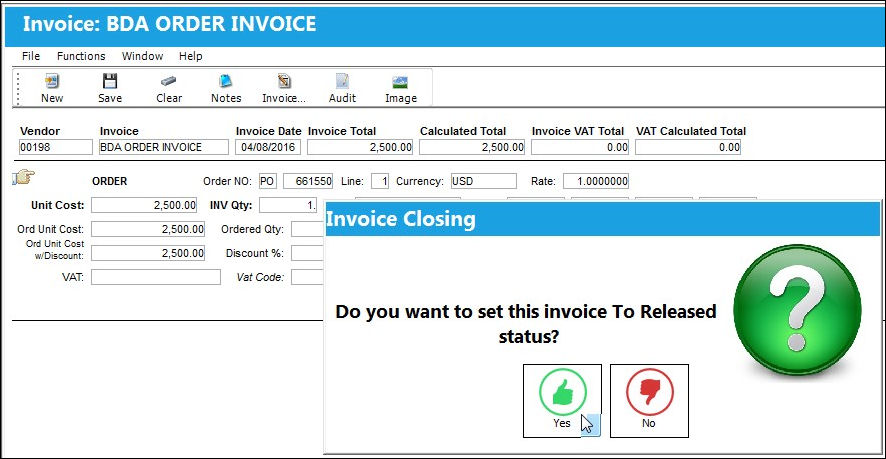Click the Calculated Total field
Viewport: 886px width, 459px height.
(x=472, y=147)
